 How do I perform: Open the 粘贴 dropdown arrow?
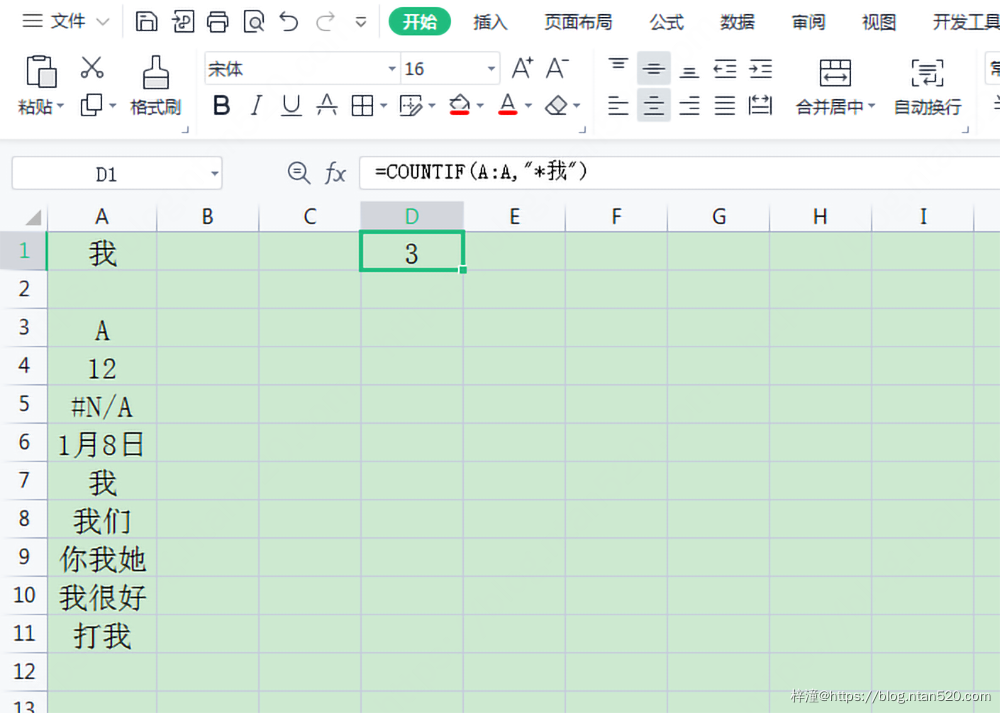click(x=61, y=106)
